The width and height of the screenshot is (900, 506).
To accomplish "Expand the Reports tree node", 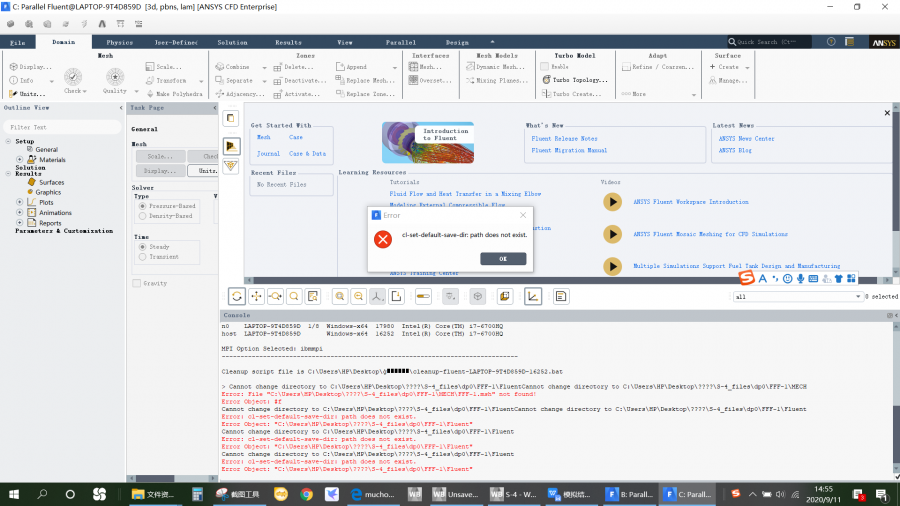I will pyautogui.click(x=20, y=223).
